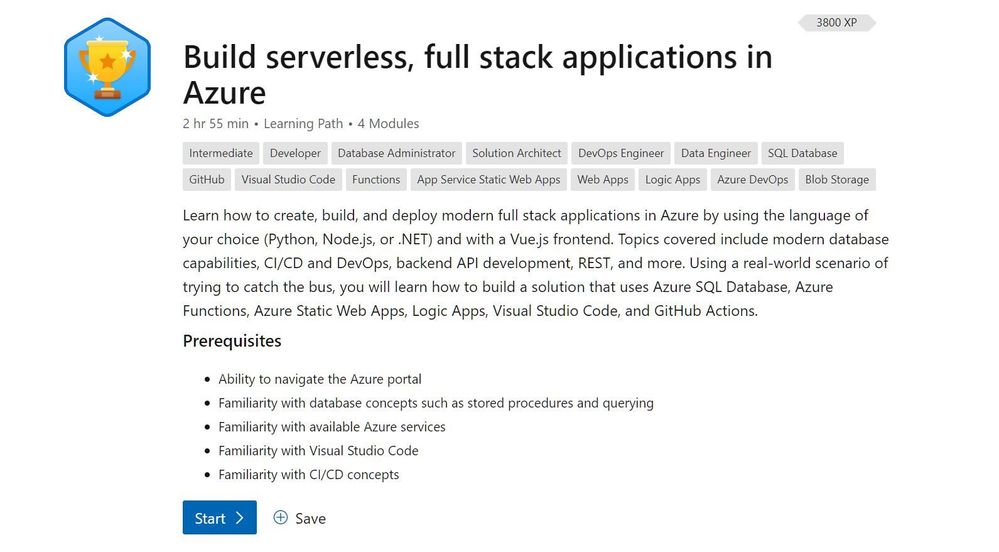Choose the Solution Architect tag

[517, 153]
